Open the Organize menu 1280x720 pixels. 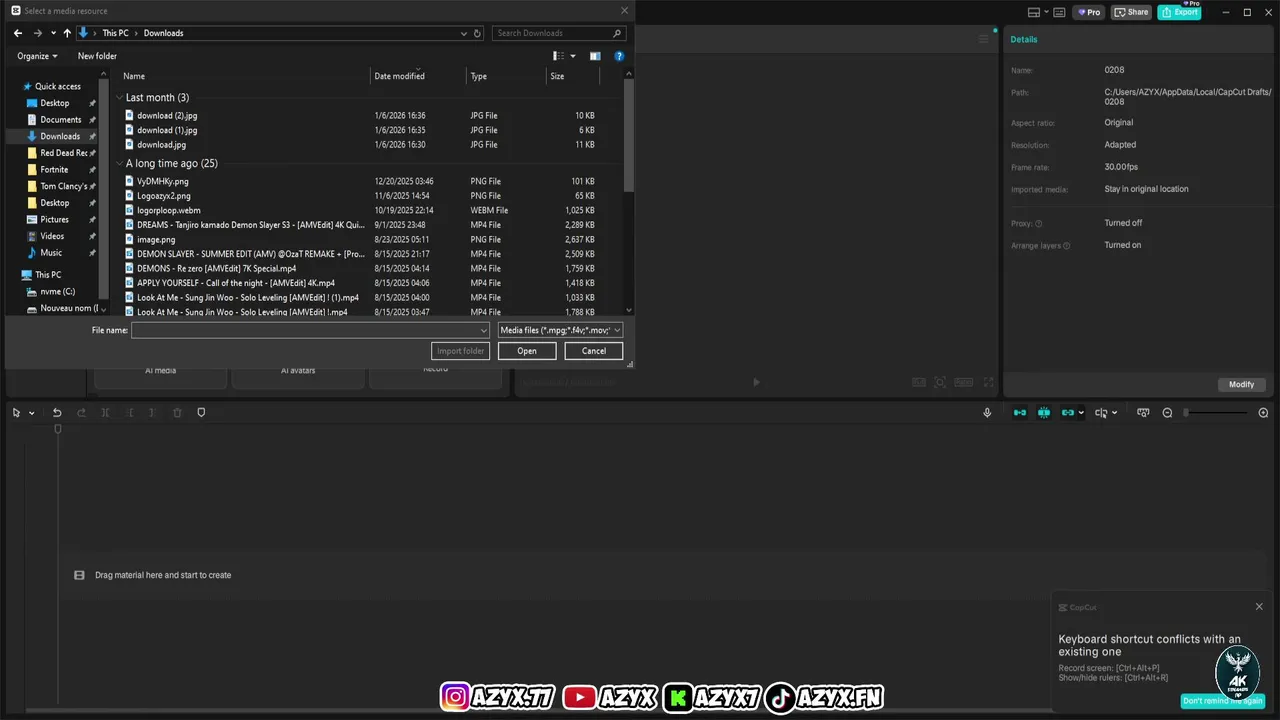pyautogui.click(x=37, y=56)
